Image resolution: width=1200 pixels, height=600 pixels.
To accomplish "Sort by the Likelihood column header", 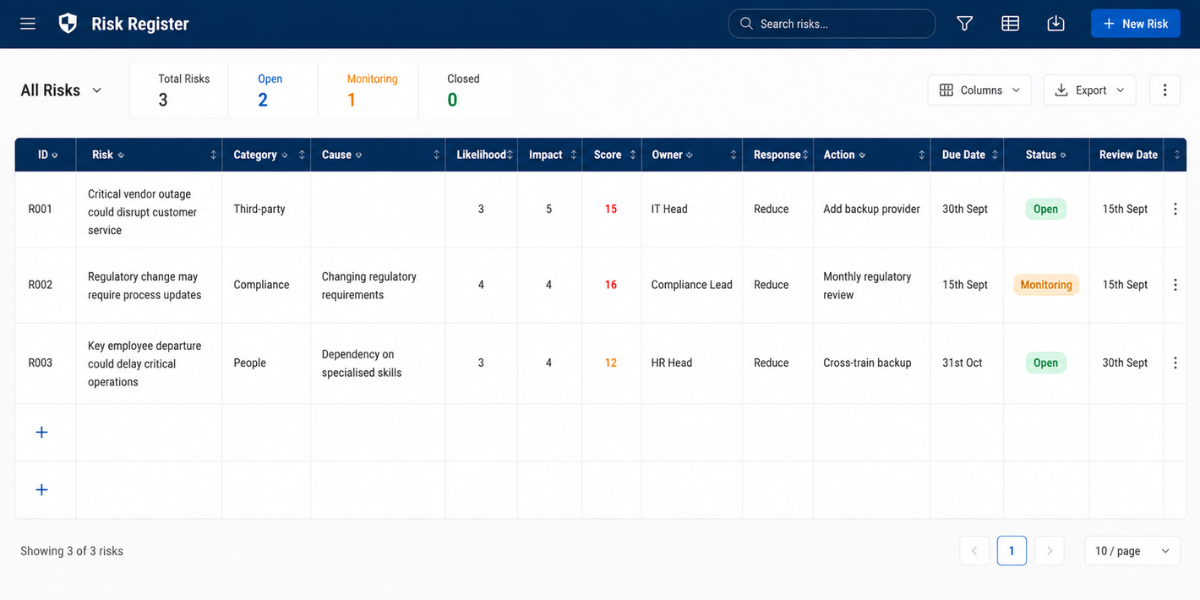I will coord(482,155).
